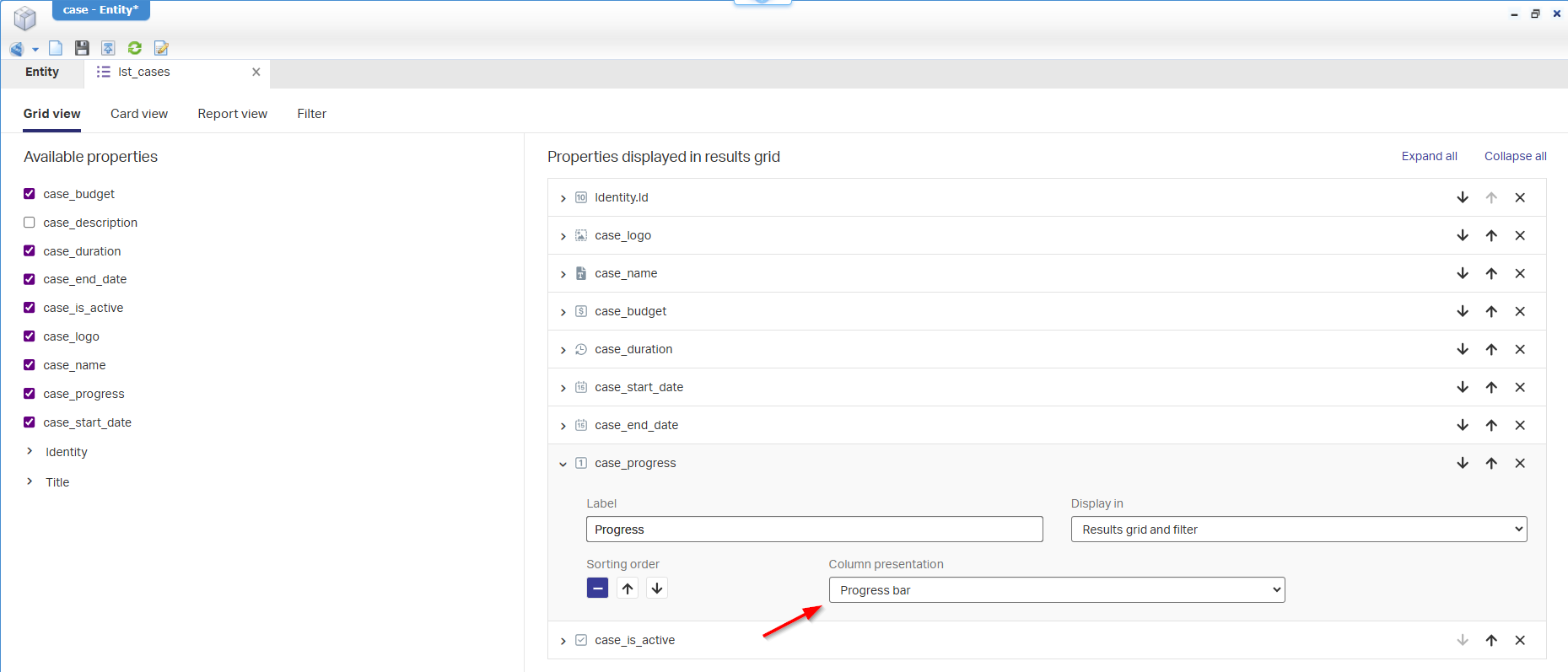Click the blank new document toolbar icon
The height and width of the screenshot is (672, 1568).
(56, 48)
